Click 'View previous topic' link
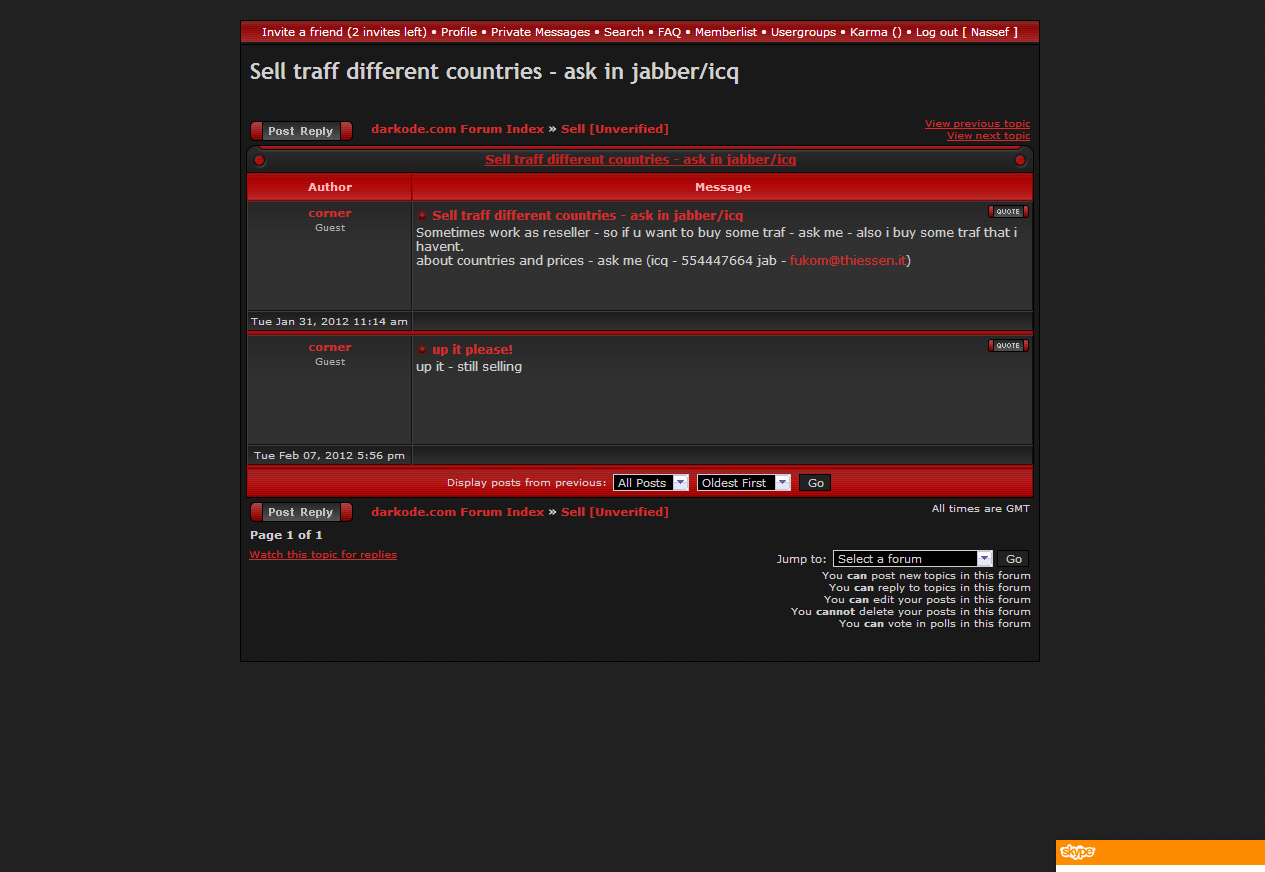1265x872 pixels. tap(976, 124)
